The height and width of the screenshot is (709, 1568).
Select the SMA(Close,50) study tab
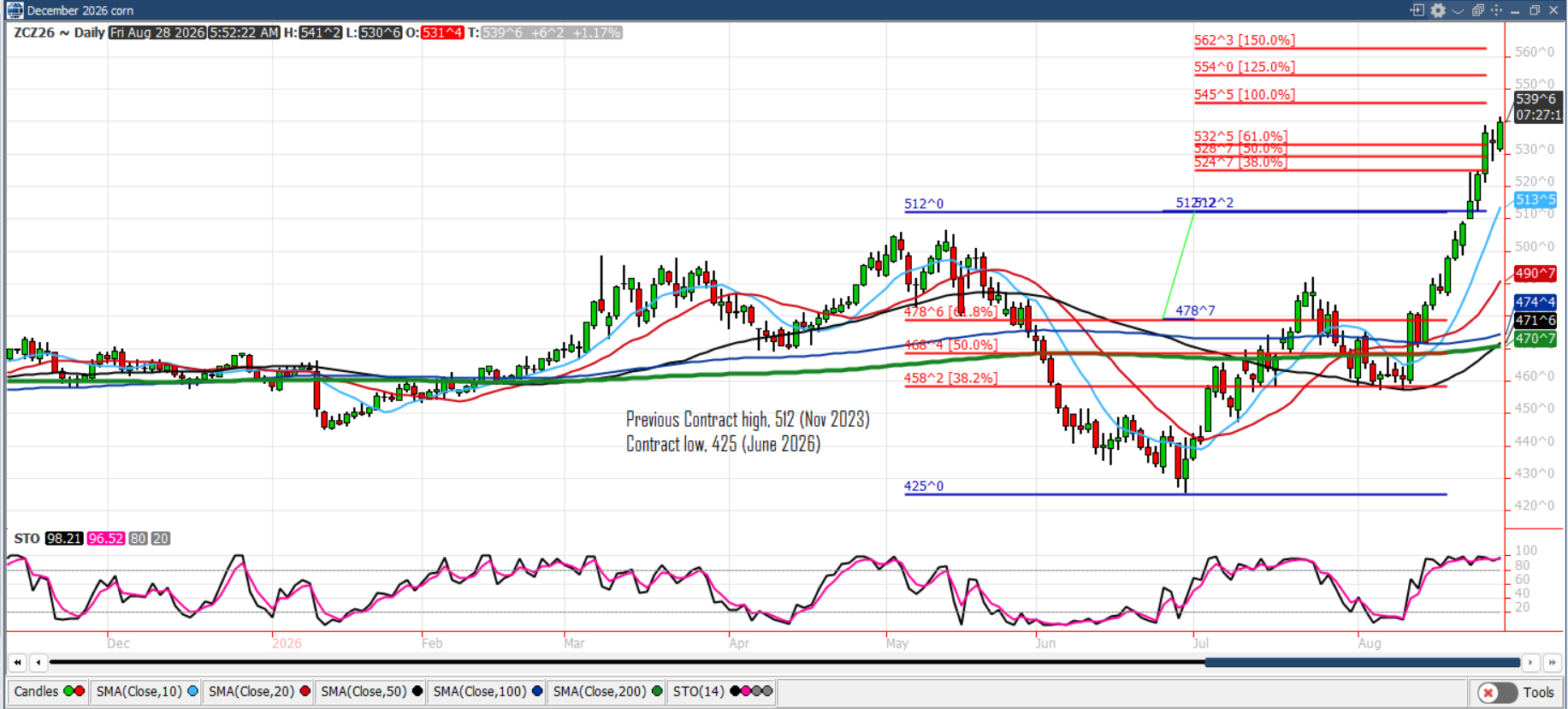pyautogui.click(x=371, y=691)
